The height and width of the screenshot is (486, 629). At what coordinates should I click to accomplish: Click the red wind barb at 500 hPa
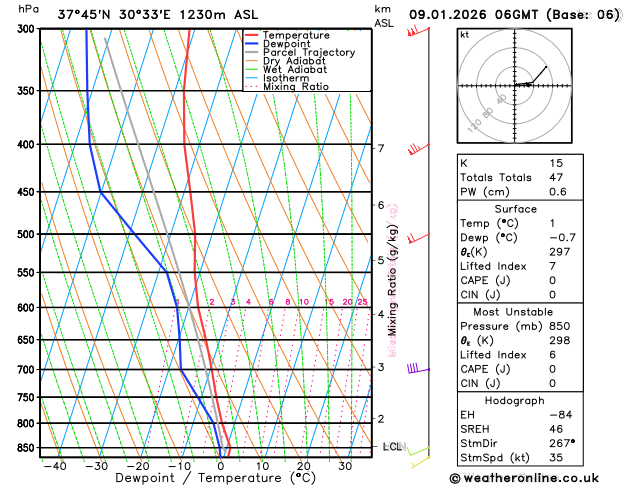click(x=418, y=238)
